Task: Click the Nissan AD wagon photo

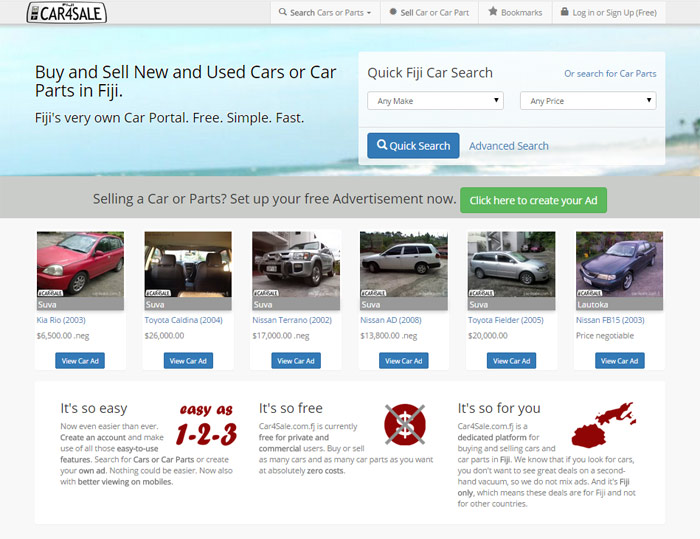Action: (x=404, y=264)
